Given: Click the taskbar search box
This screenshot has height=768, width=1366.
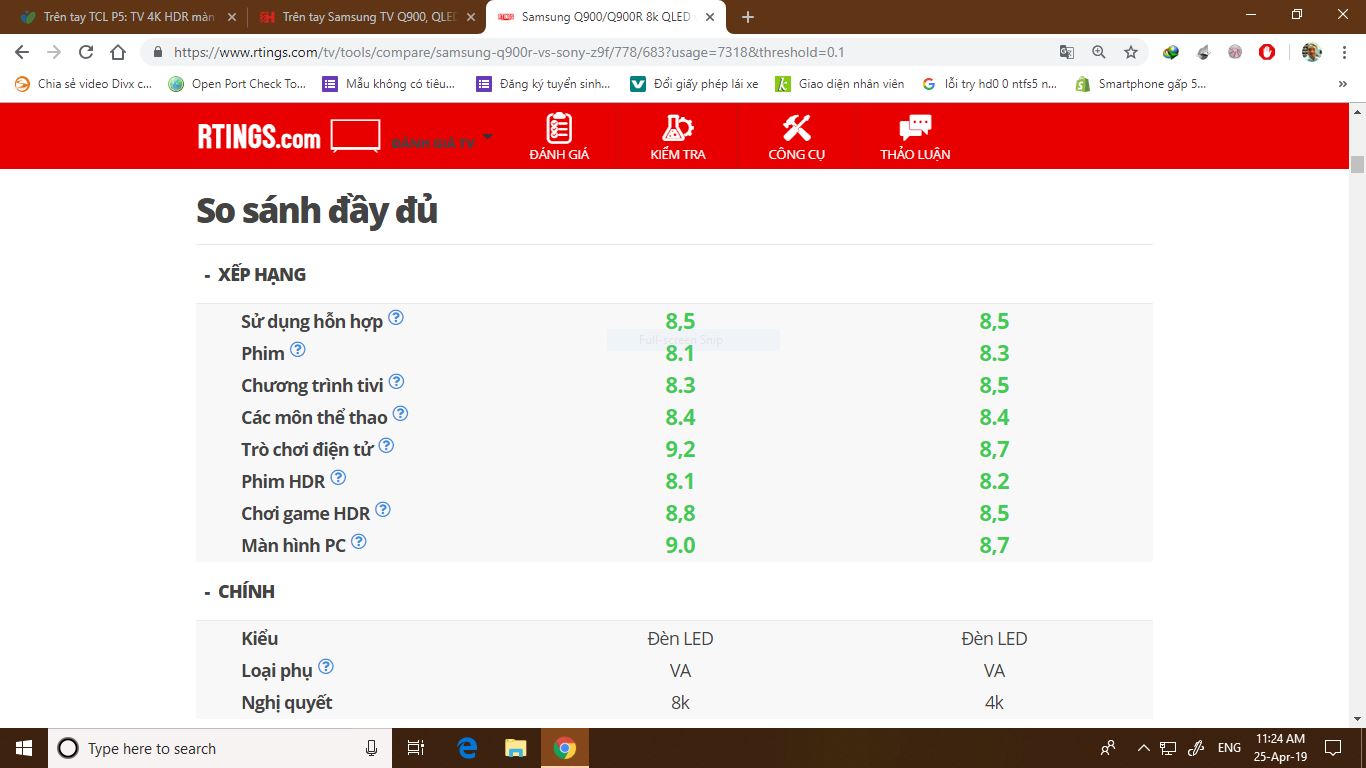Looking at the screenshot, I should (220, 748).
